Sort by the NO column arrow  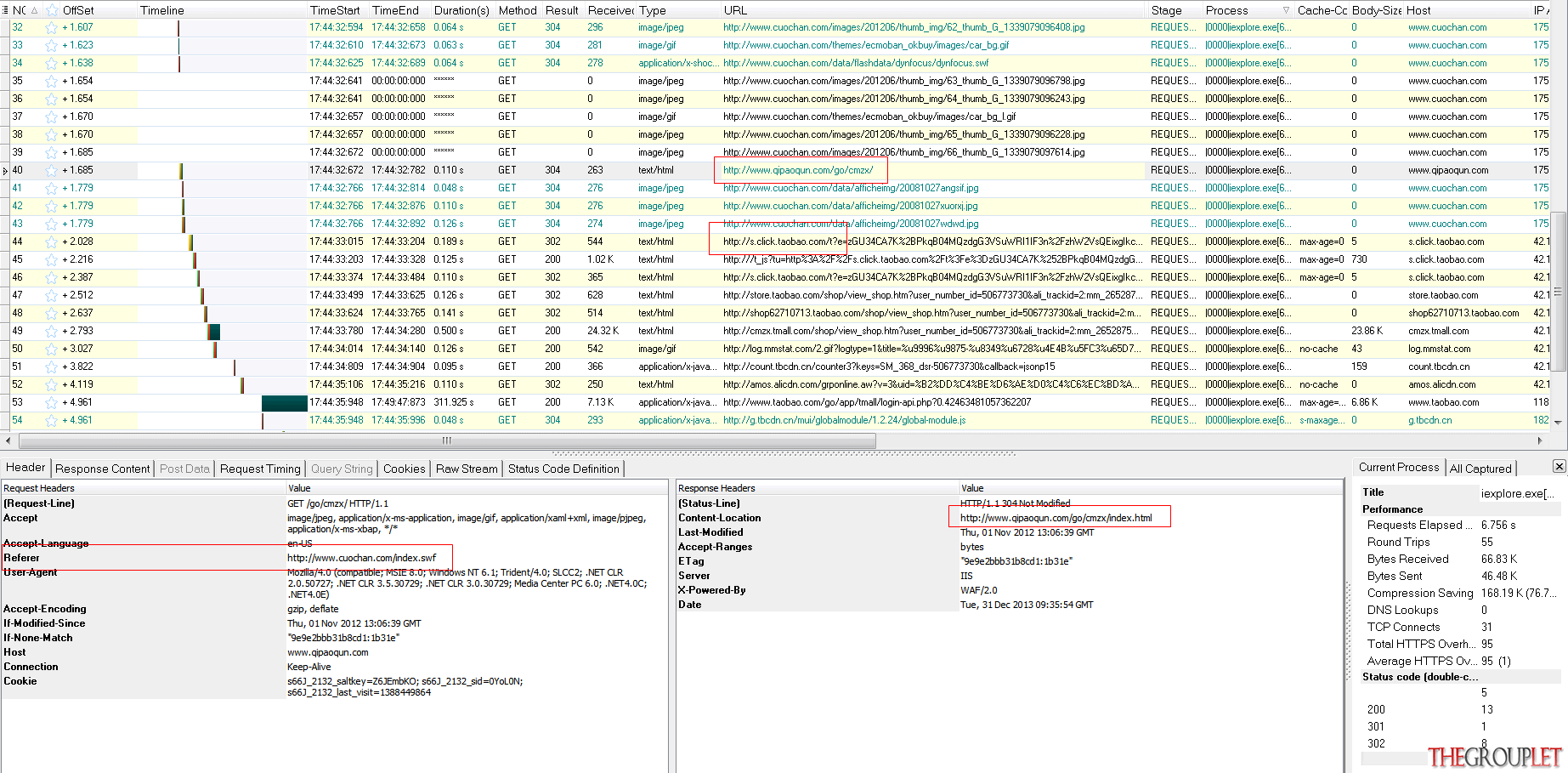(34, 10)
